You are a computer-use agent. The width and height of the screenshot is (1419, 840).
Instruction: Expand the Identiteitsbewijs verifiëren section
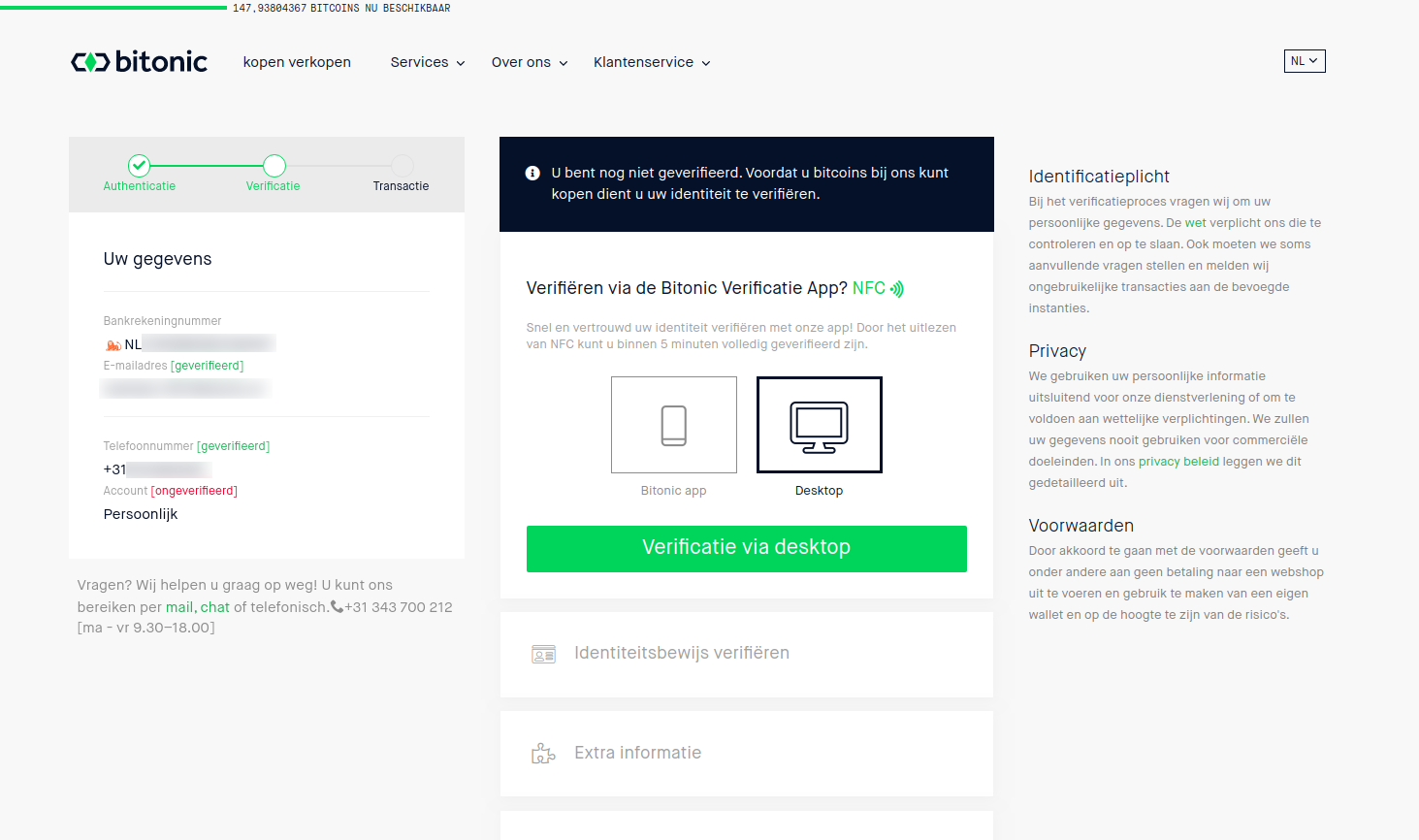tap(747, 654)
